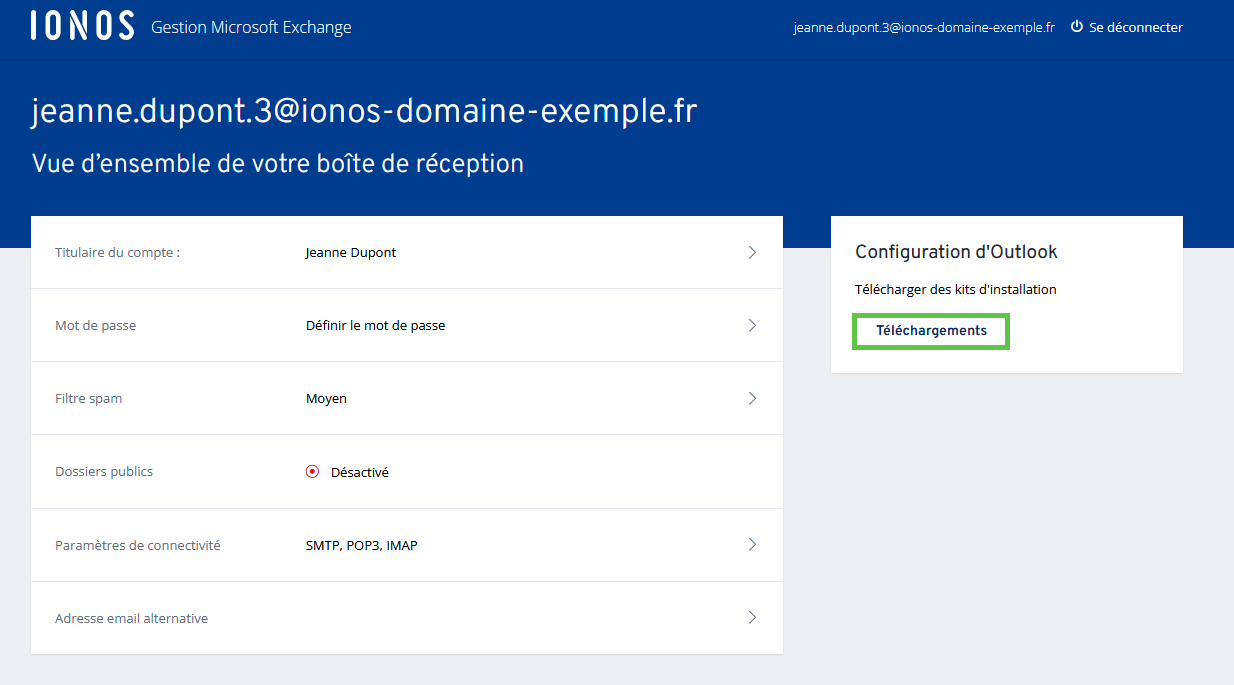Click the Configuration d'Outlook heading
Image resolution: width=1234 pixels, height=685 pixels.
coord(956,252)
